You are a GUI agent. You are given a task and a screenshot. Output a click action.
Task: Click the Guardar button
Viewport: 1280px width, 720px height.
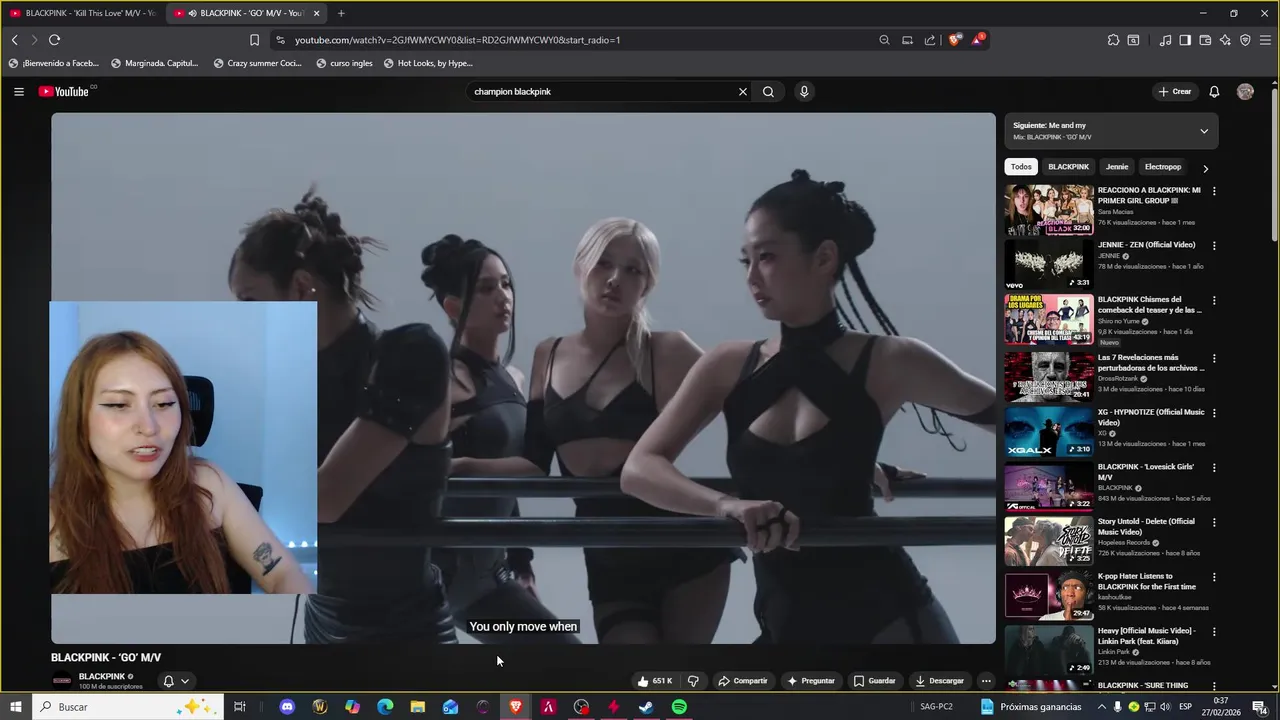point(875,681)
